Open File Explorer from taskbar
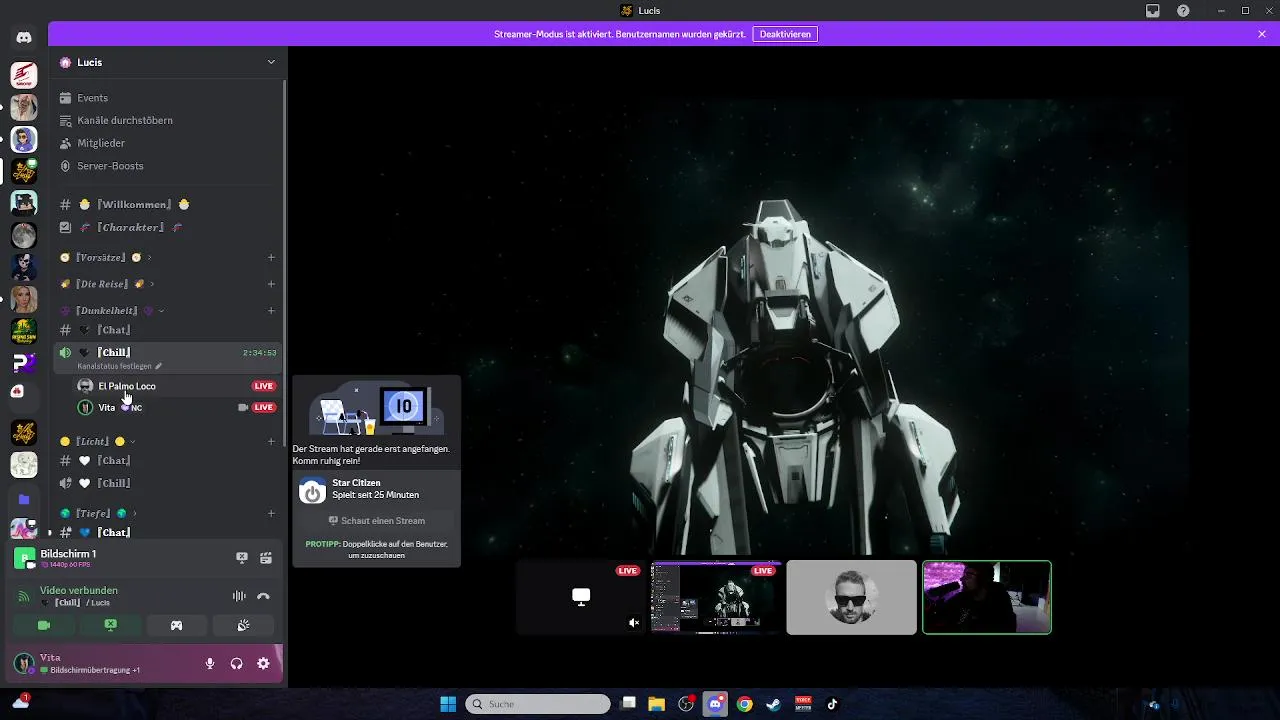The image size is (1280, 720). pos(657,704)
